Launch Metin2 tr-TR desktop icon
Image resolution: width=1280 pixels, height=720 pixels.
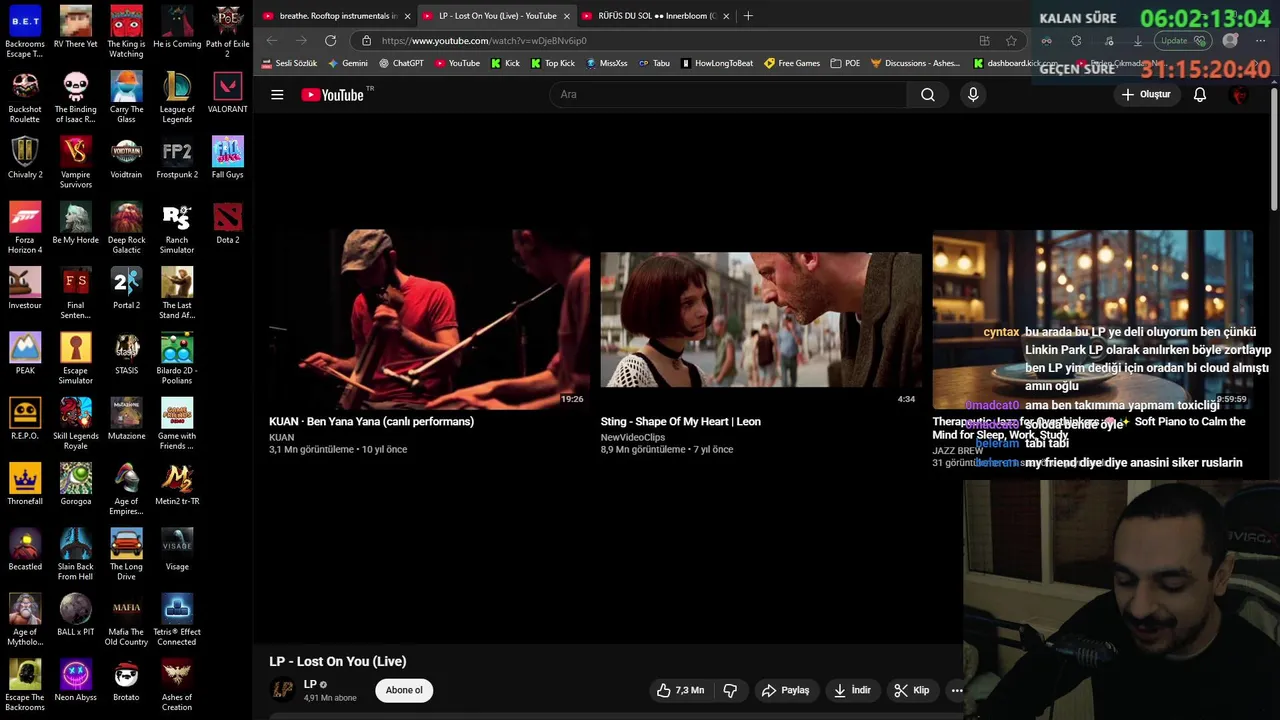point(177,484)
